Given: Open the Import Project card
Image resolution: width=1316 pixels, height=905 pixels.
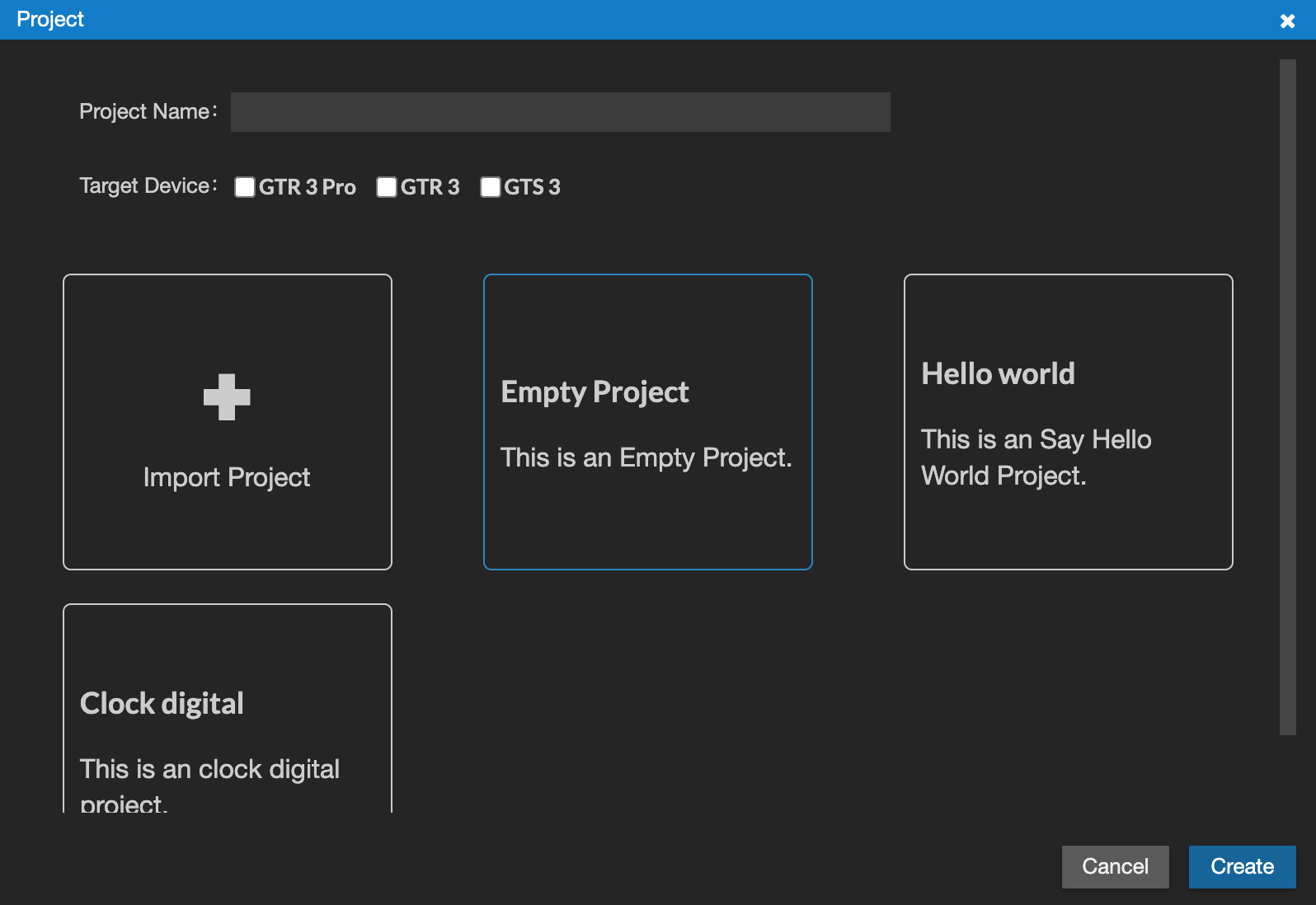Looking at the screenshot, I should (x=228, y=422).
